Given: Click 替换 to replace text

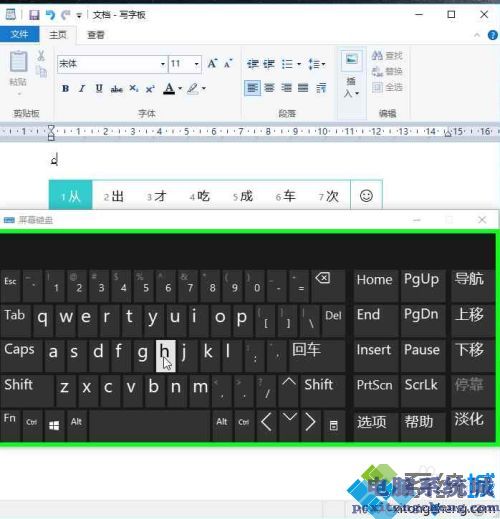Looking at the screenshot, I should click(387, 71).
